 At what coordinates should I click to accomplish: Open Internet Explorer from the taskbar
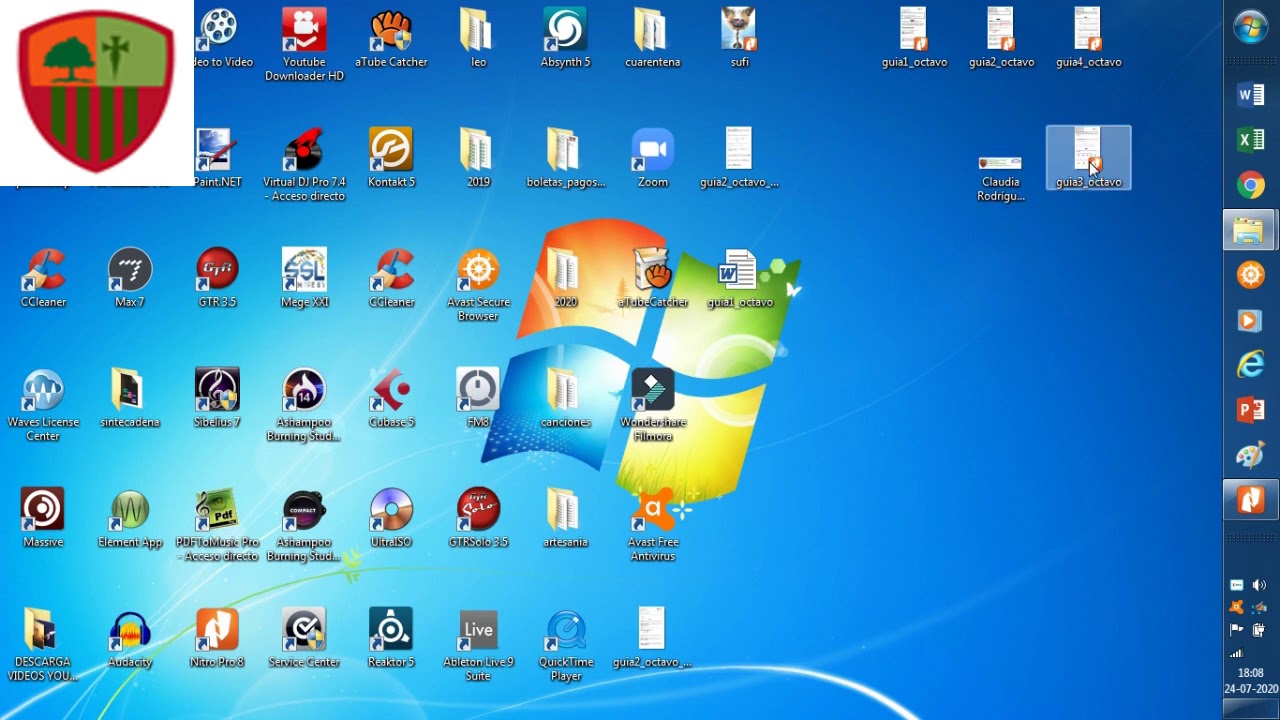[x=1251, y=365]
